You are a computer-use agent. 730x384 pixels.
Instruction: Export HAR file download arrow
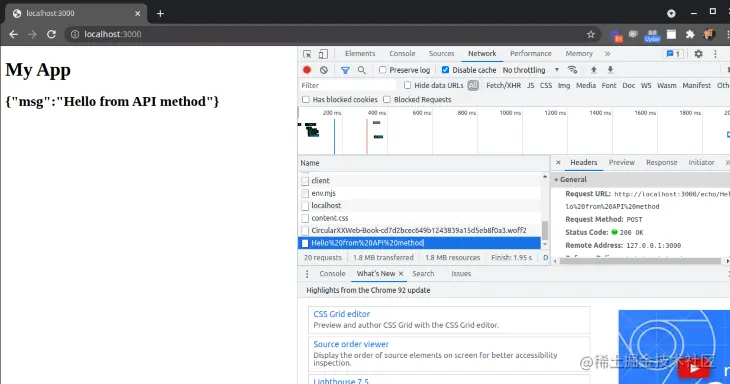click(x=610, y=70)
